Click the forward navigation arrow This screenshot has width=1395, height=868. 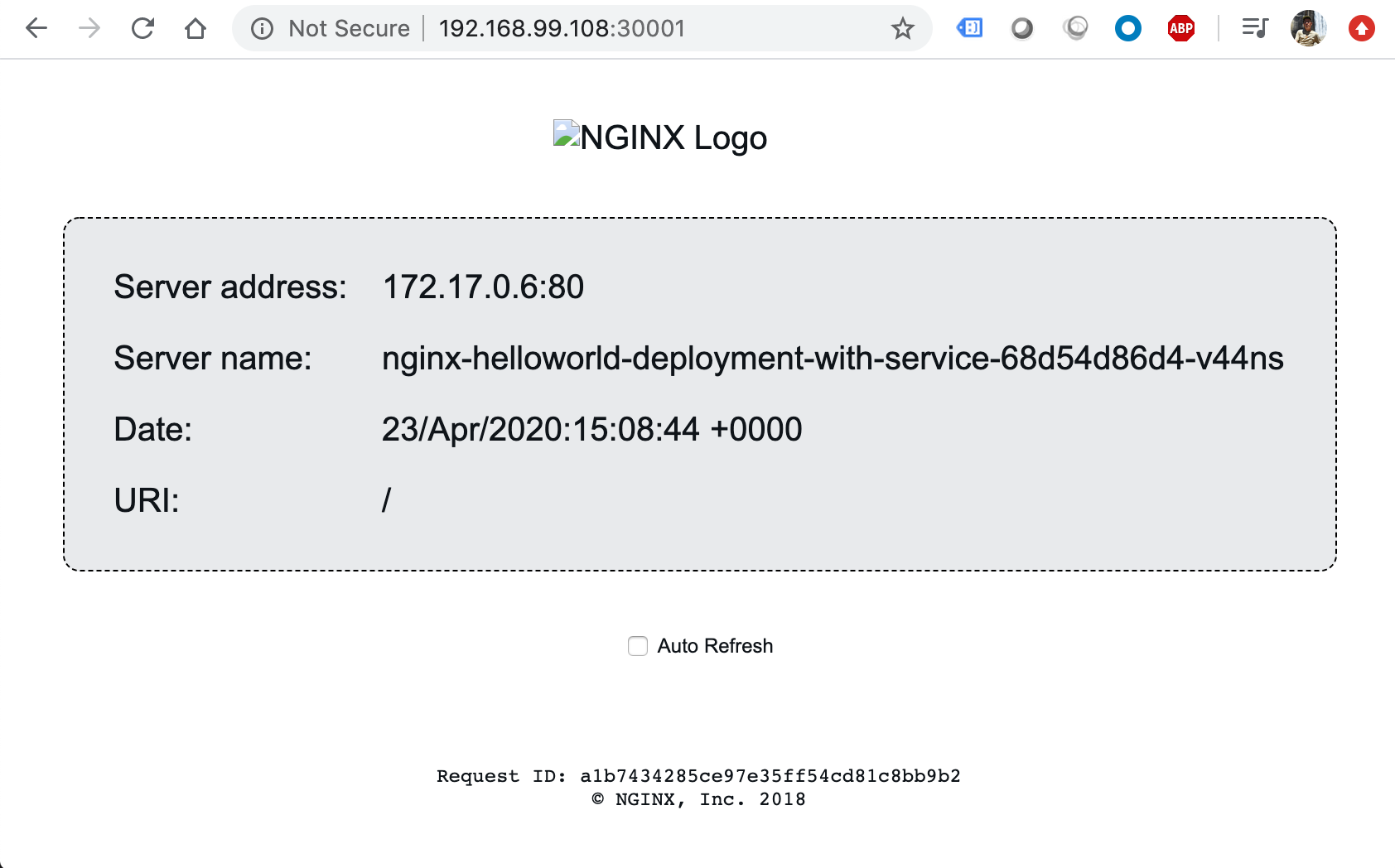(x=89, y=29)
